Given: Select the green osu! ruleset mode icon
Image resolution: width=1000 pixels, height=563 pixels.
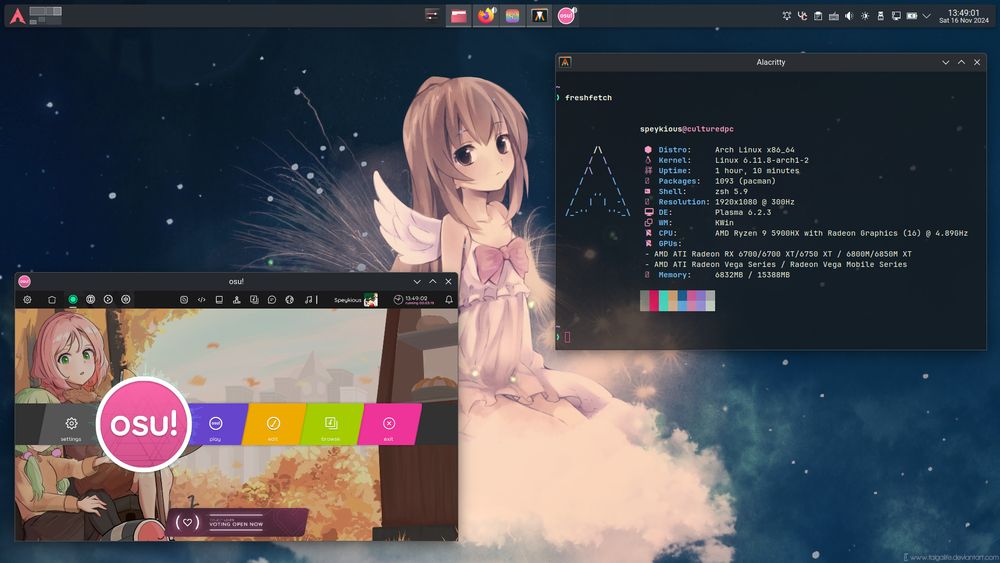Looking at the screenshot, I should (73, 299).
